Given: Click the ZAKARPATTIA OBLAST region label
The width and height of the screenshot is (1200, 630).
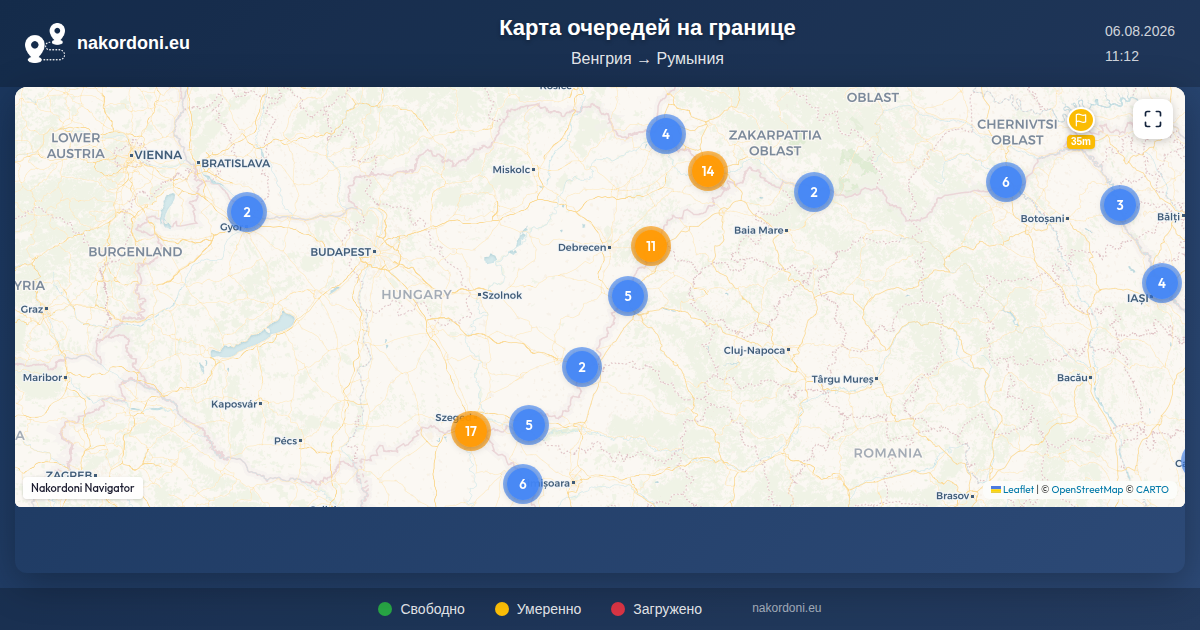Looking at the screenshot, I should click(x=775, y=142).
